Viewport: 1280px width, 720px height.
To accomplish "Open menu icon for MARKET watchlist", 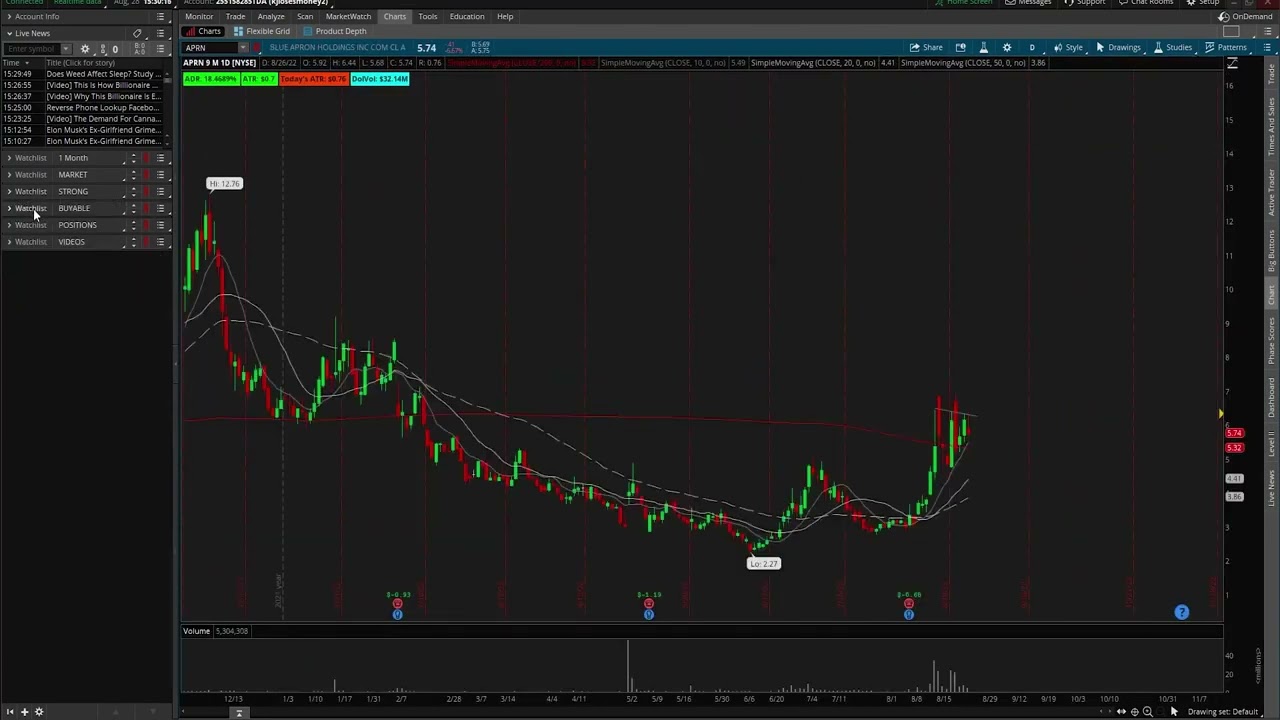I will 160,175.
